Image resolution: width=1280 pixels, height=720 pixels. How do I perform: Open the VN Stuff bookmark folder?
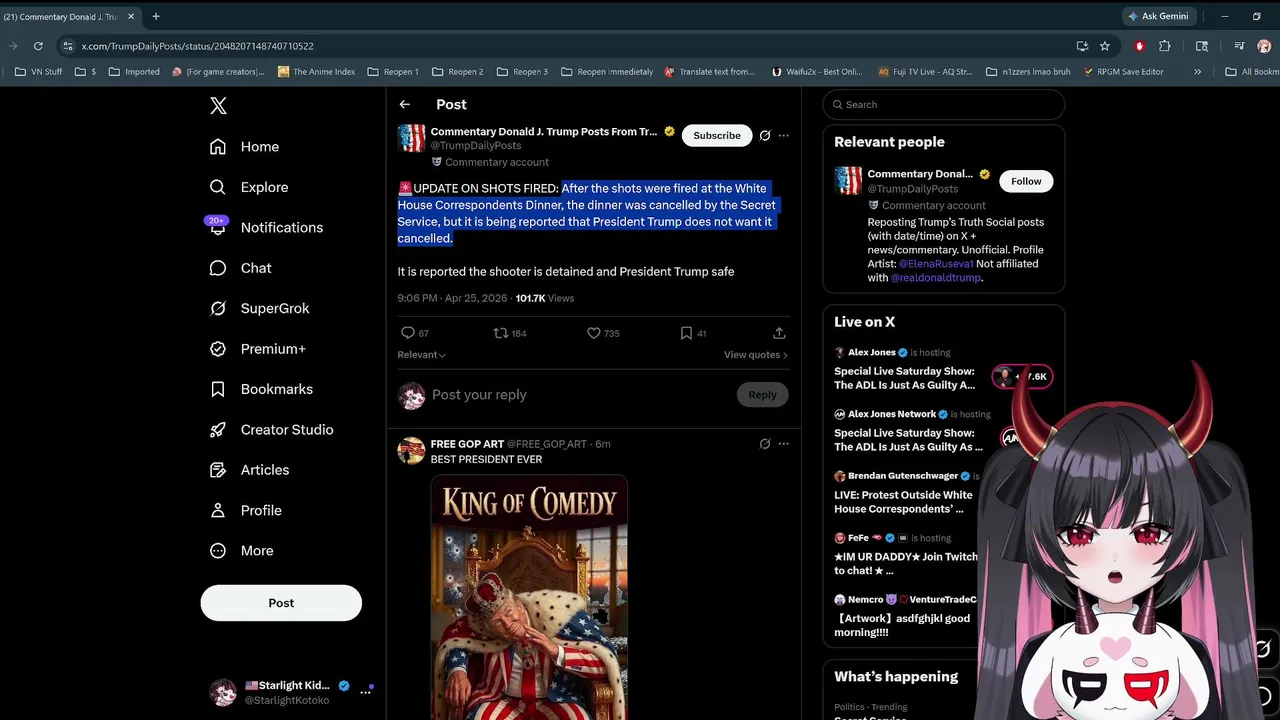(x=38, y=72)
